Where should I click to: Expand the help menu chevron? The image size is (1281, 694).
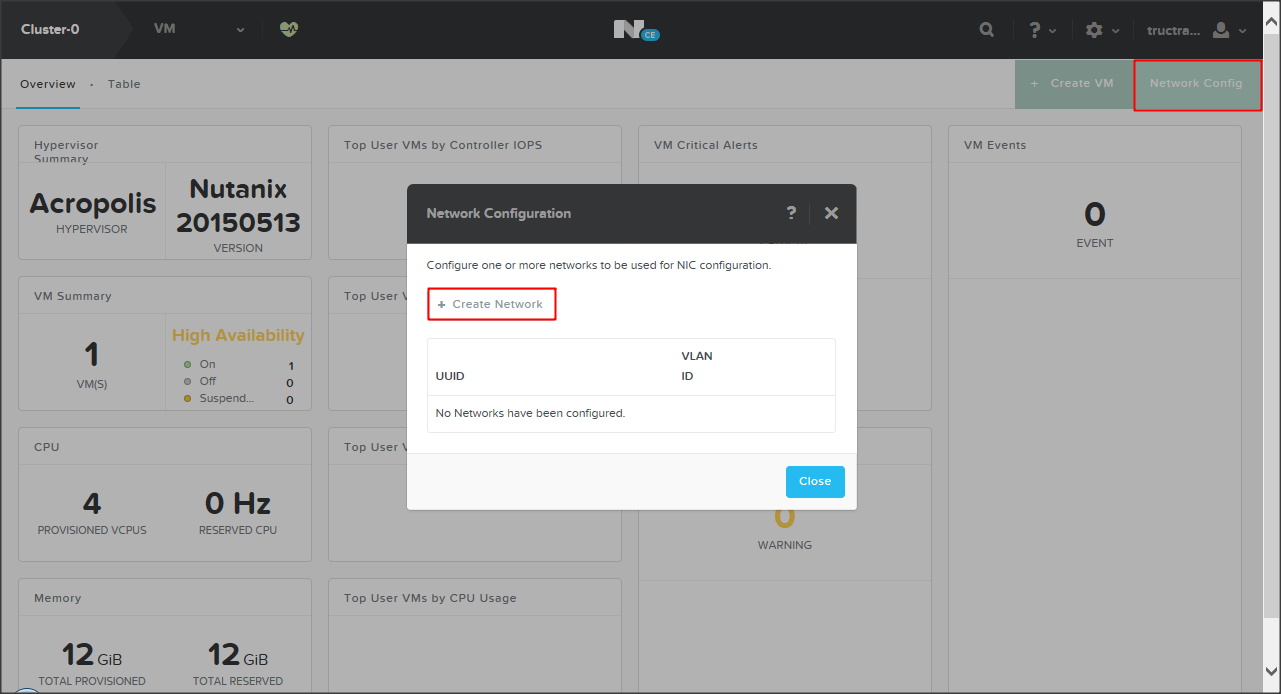(1053, 31)
